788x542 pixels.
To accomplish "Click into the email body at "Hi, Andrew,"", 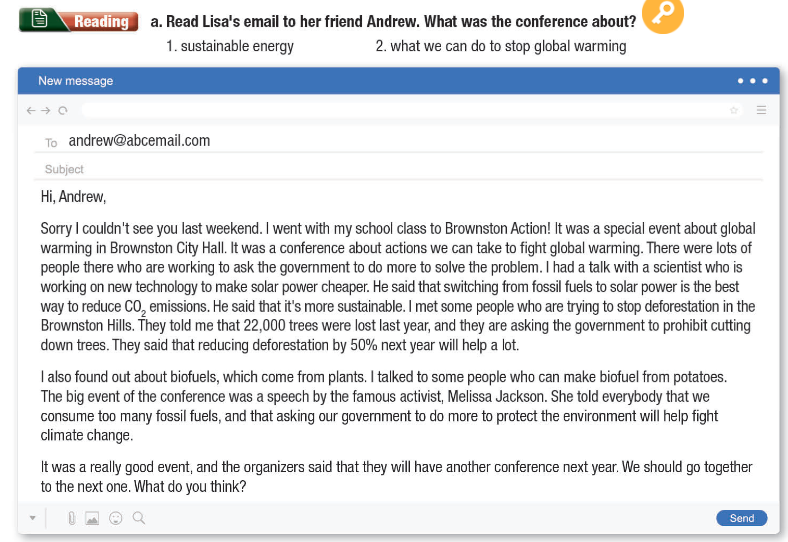I will tap(73, 196).
